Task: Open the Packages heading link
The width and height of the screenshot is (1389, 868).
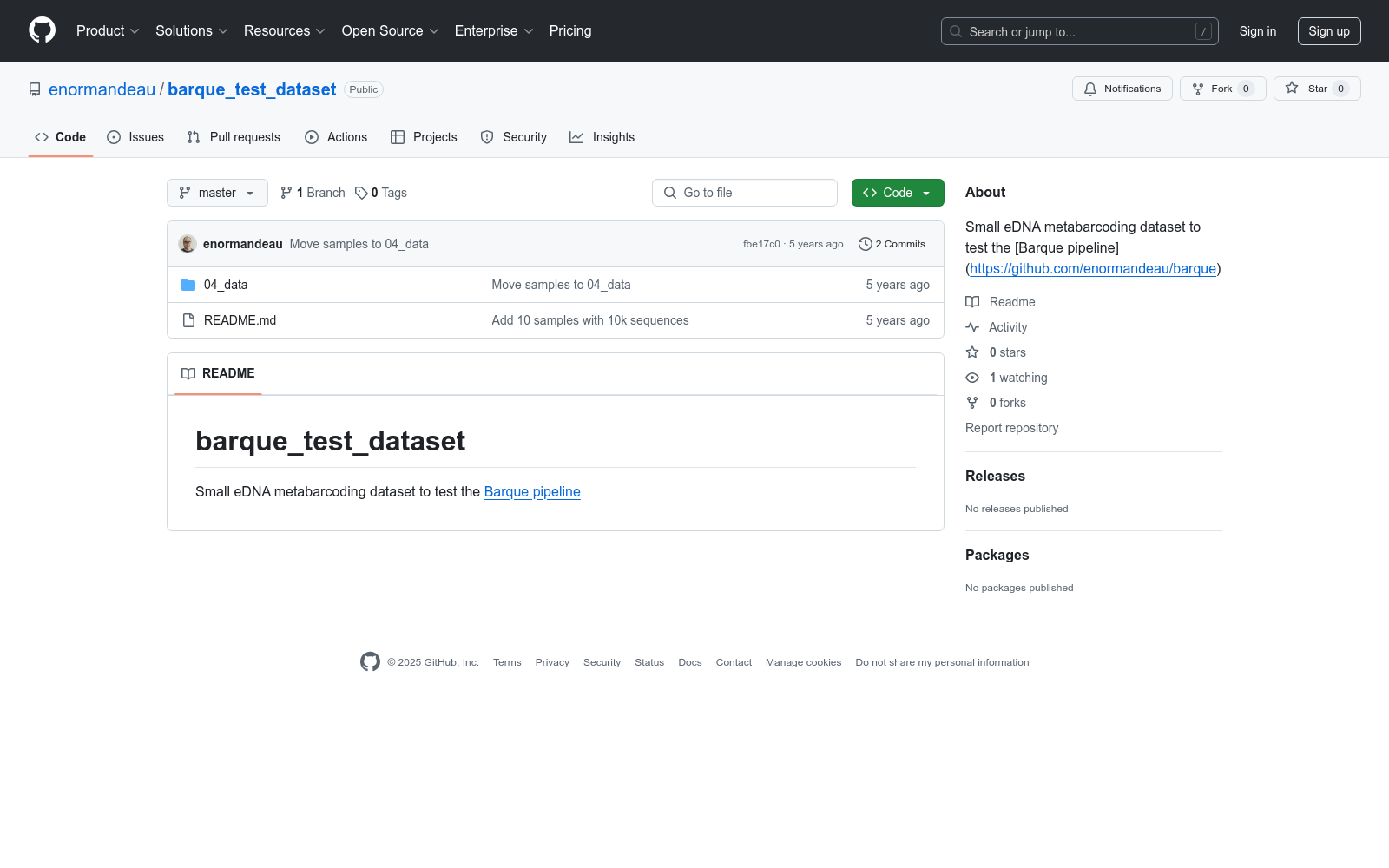Action: [x=997, y=555]
